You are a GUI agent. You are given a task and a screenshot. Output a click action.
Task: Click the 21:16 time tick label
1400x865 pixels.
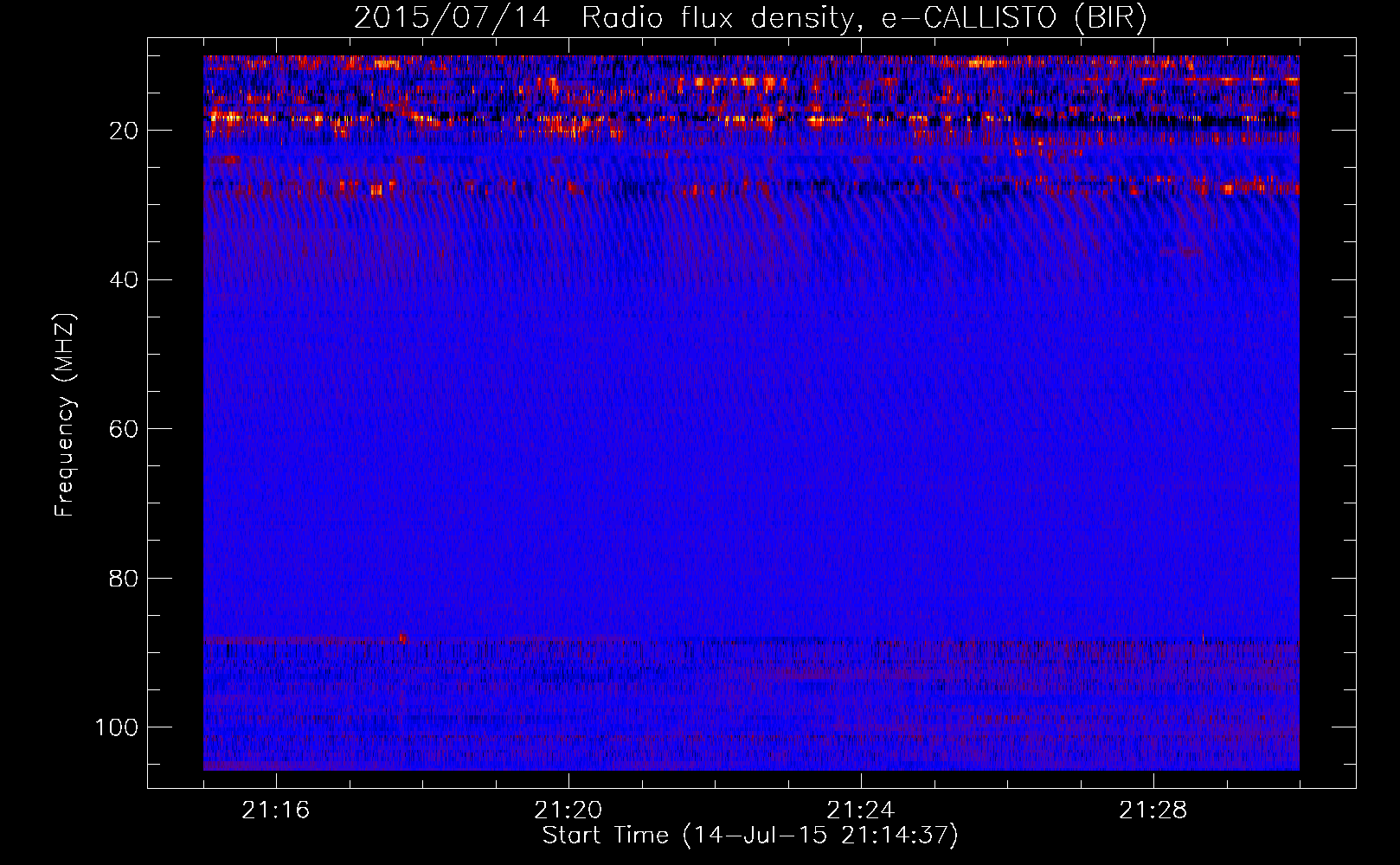(x=276, y=811)
